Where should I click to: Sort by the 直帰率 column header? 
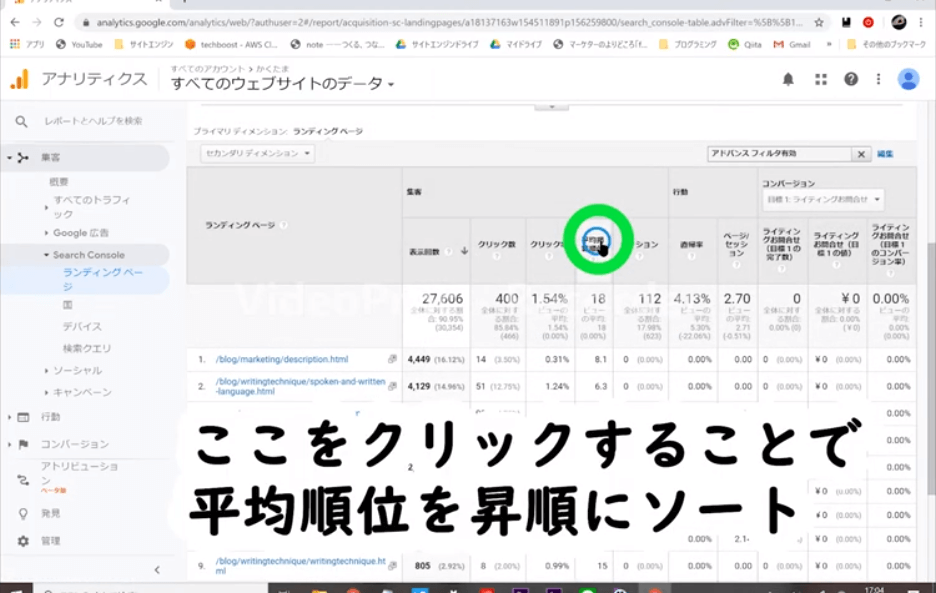[691, 245]
